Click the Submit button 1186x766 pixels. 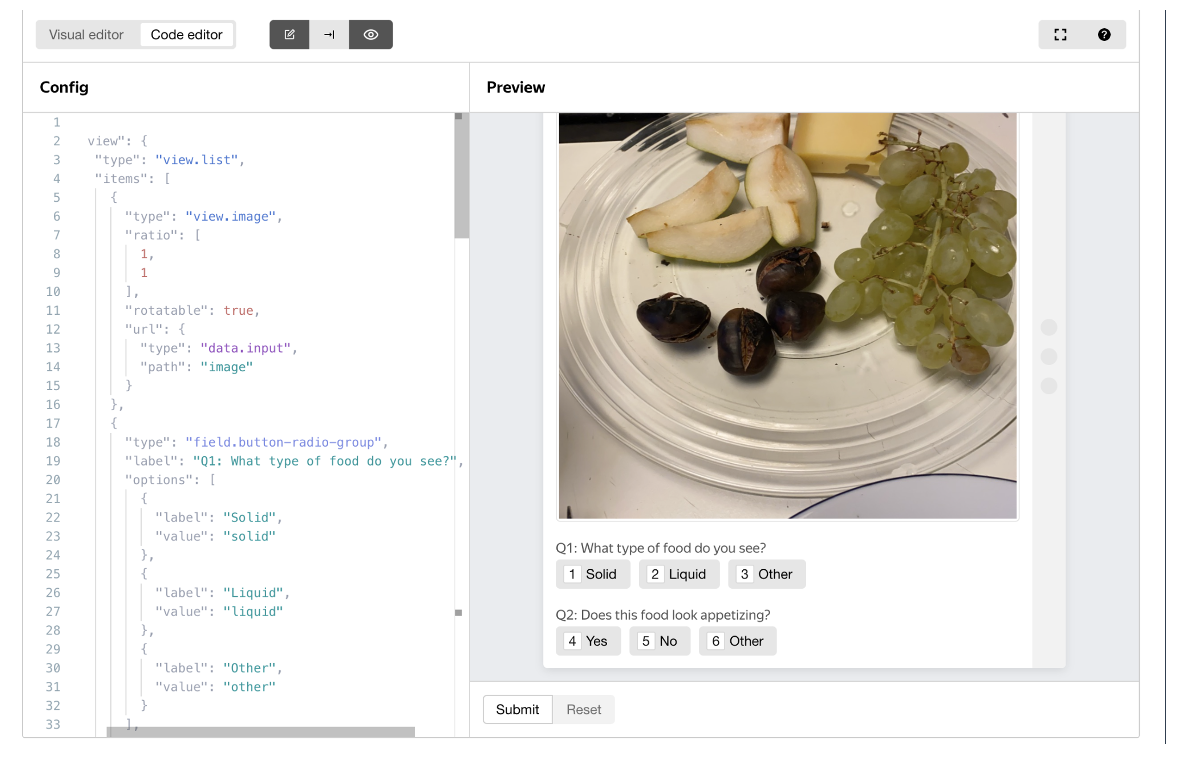[517, 709]
